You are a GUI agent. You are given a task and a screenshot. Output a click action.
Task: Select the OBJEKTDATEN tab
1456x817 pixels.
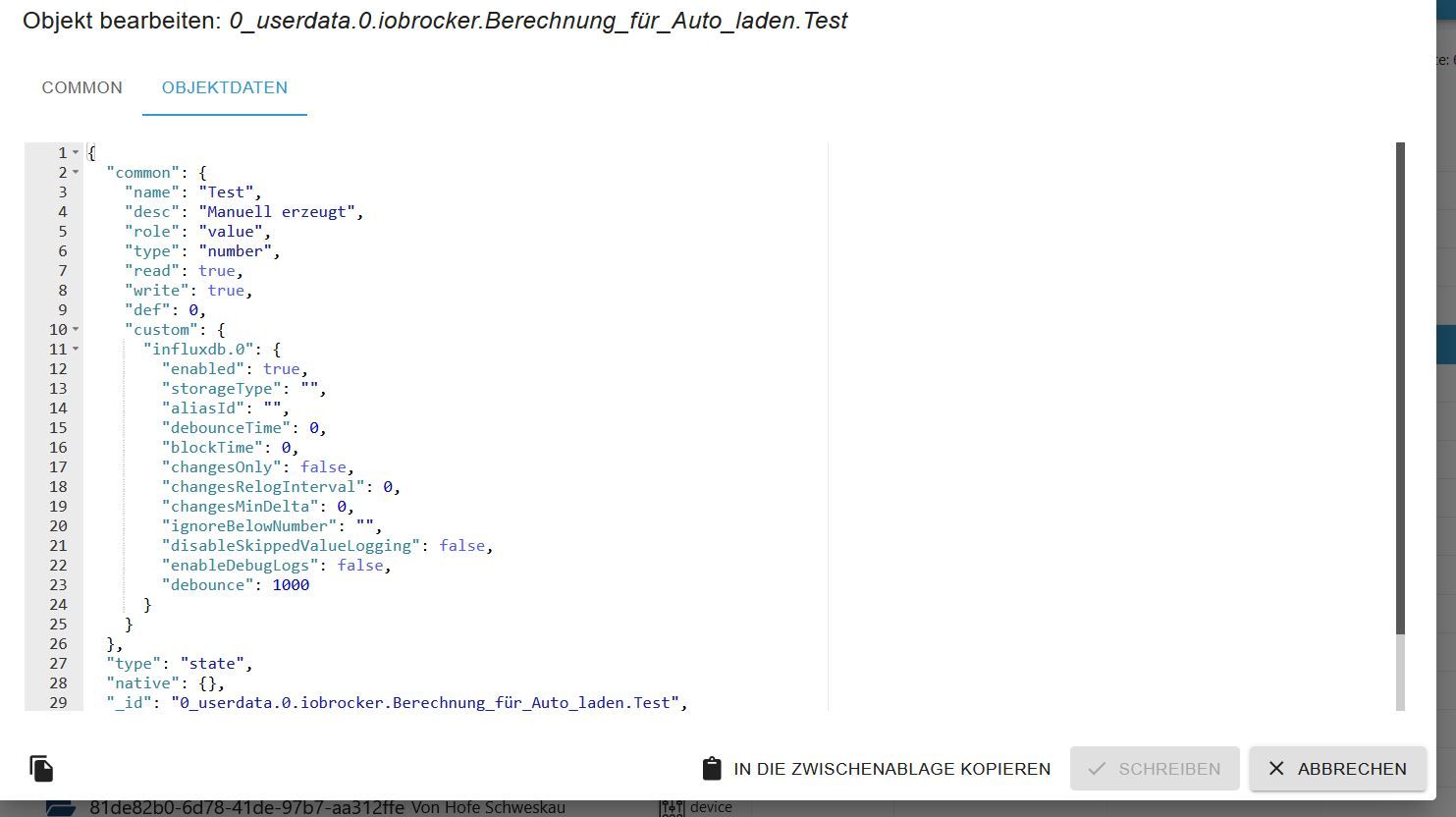tap(225, 87)
